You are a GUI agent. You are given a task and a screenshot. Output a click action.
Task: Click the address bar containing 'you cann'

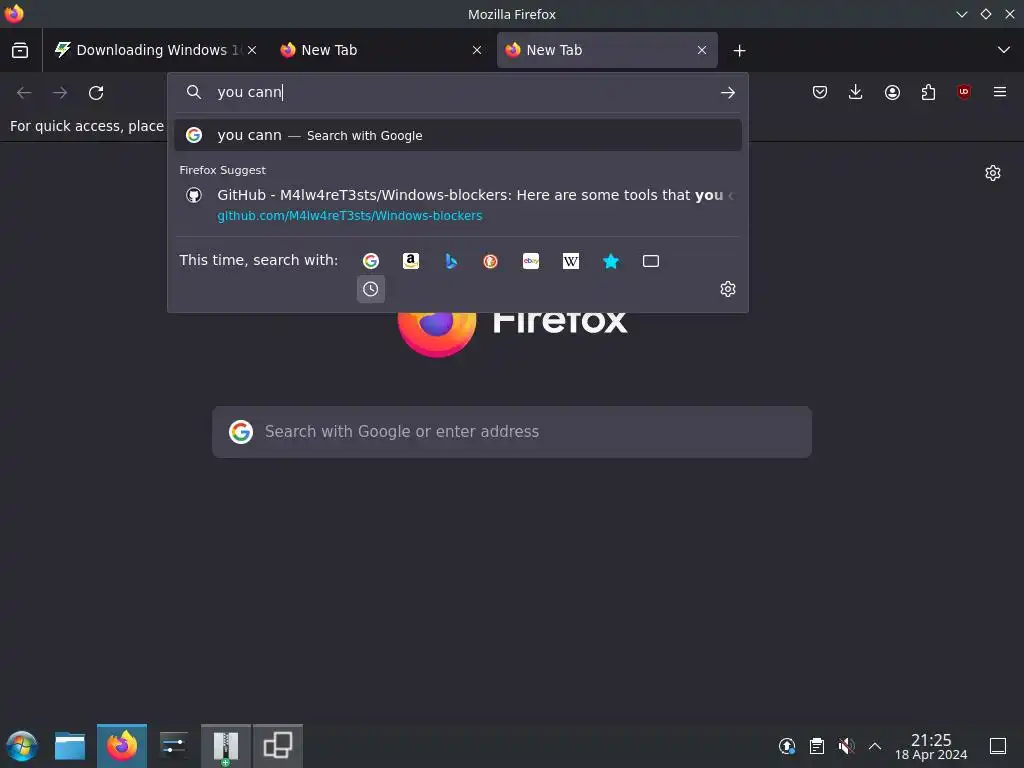pyautogui.click(x=457, y=92)
